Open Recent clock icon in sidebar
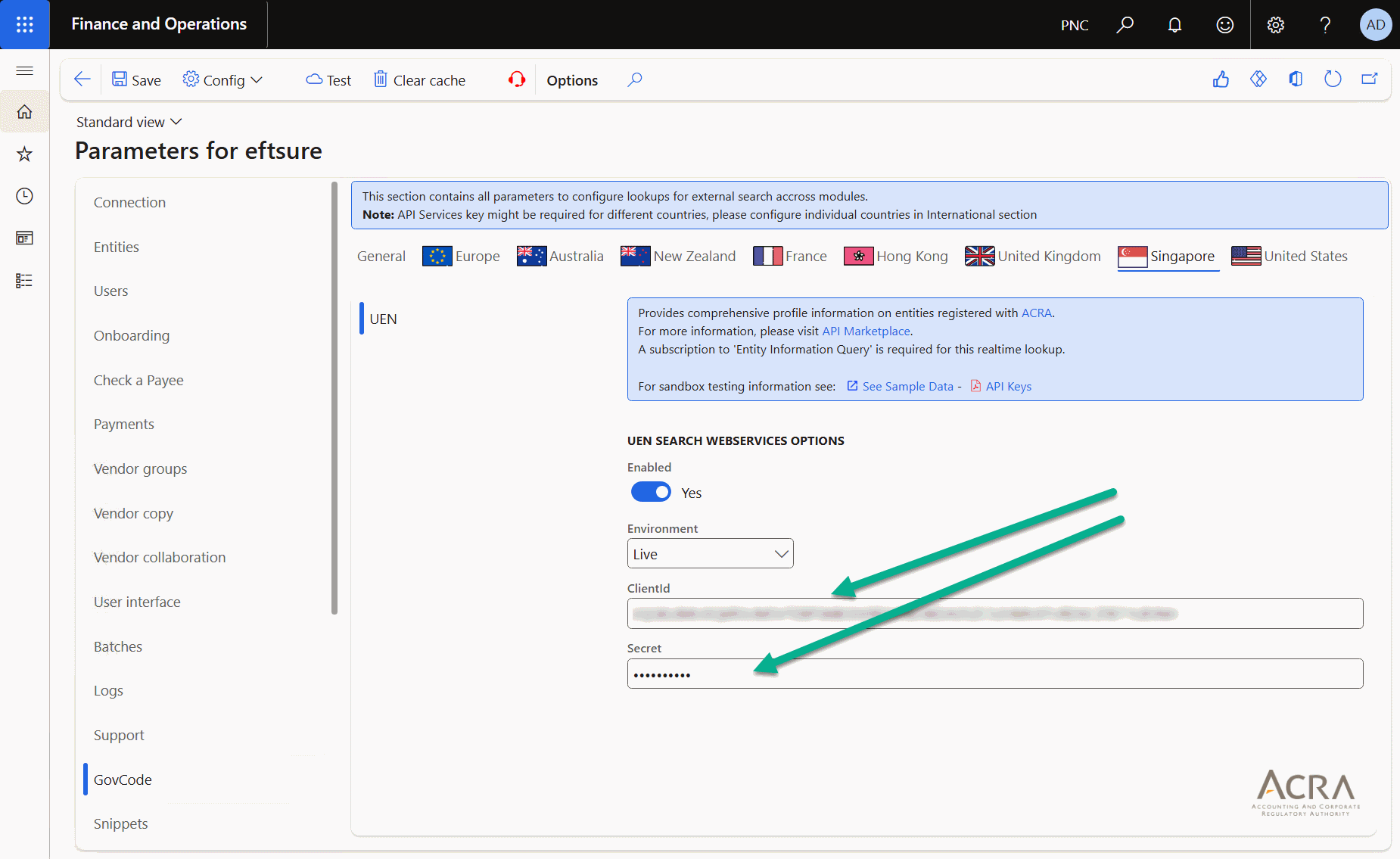 25,196
